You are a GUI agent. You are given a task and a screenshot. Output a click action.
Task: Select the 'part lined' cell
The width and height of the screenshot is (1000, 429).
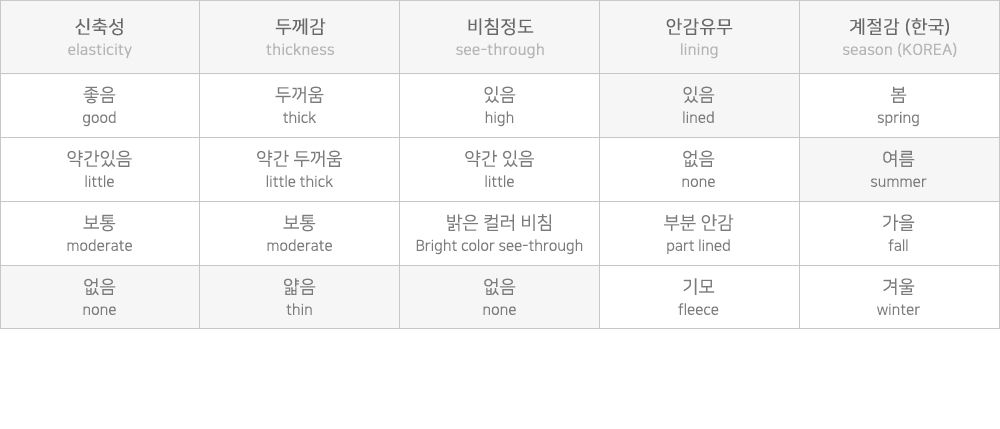pos(698,234)
